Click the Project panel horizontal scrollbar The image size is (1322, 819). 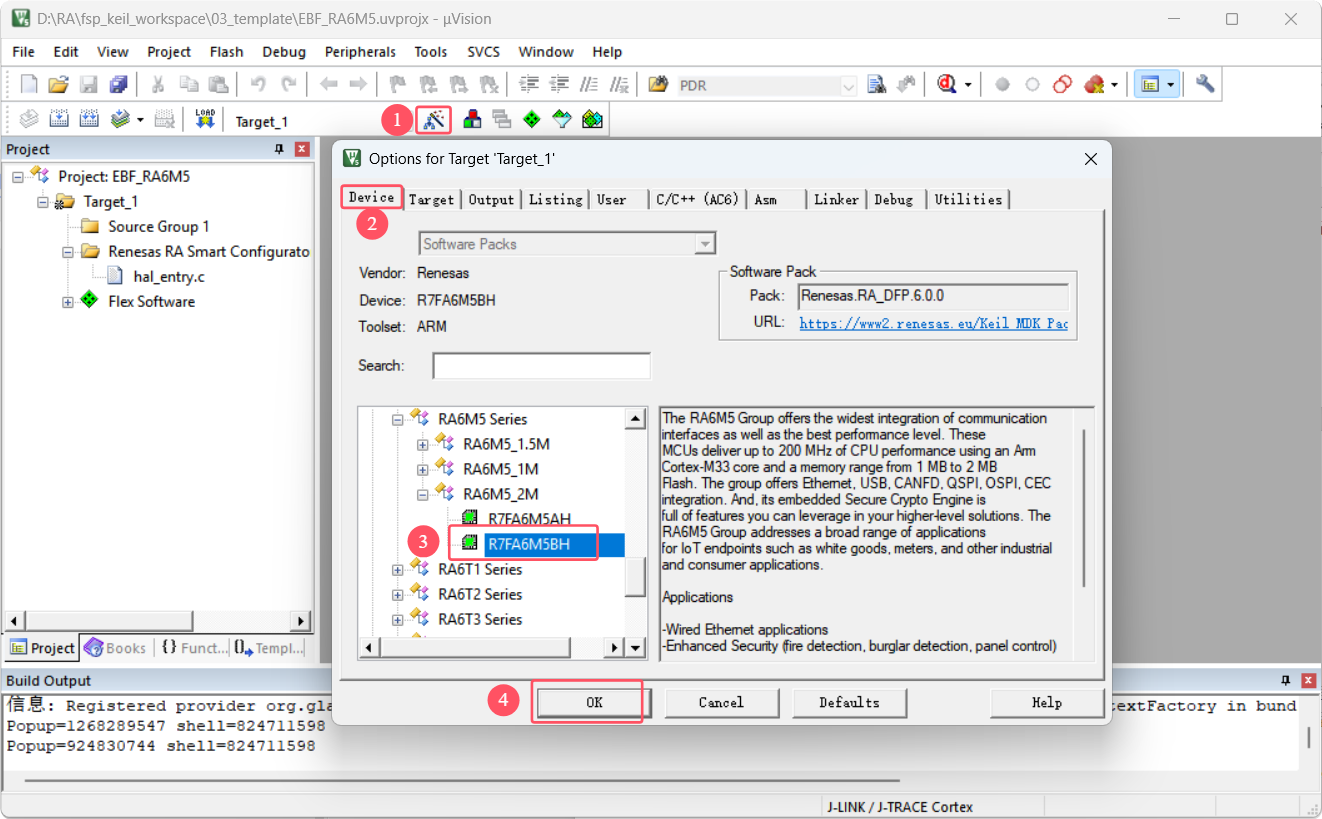160,621
